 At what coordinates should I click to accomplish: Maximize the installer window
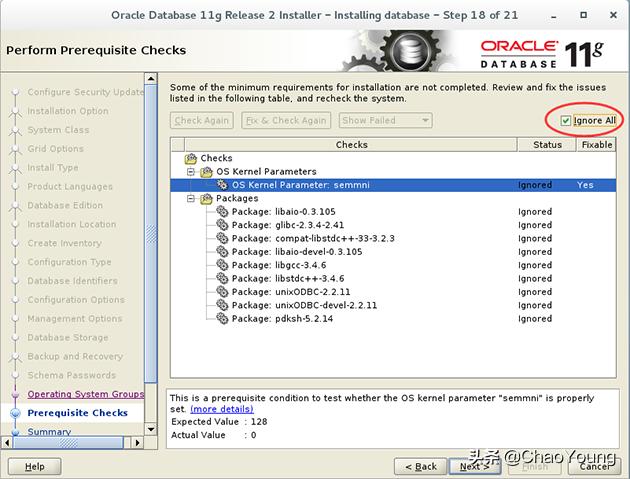[x=583, y=15]
